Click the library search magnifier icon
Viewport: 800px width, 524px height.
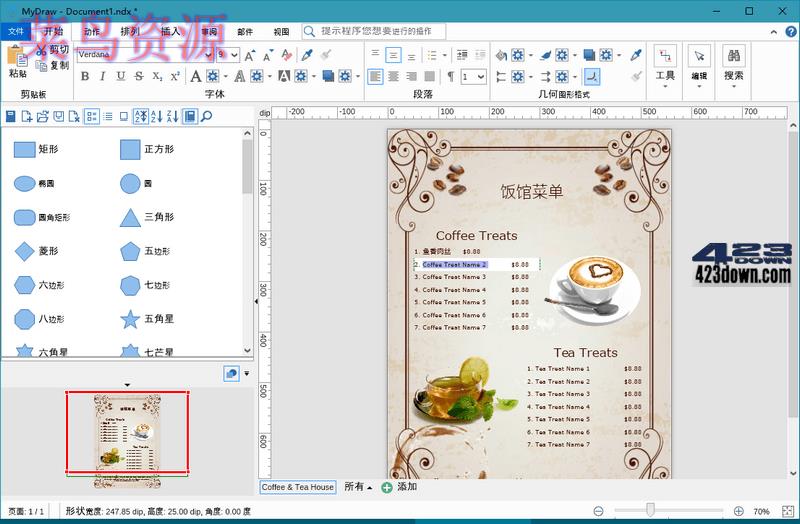tap(207, 117)
